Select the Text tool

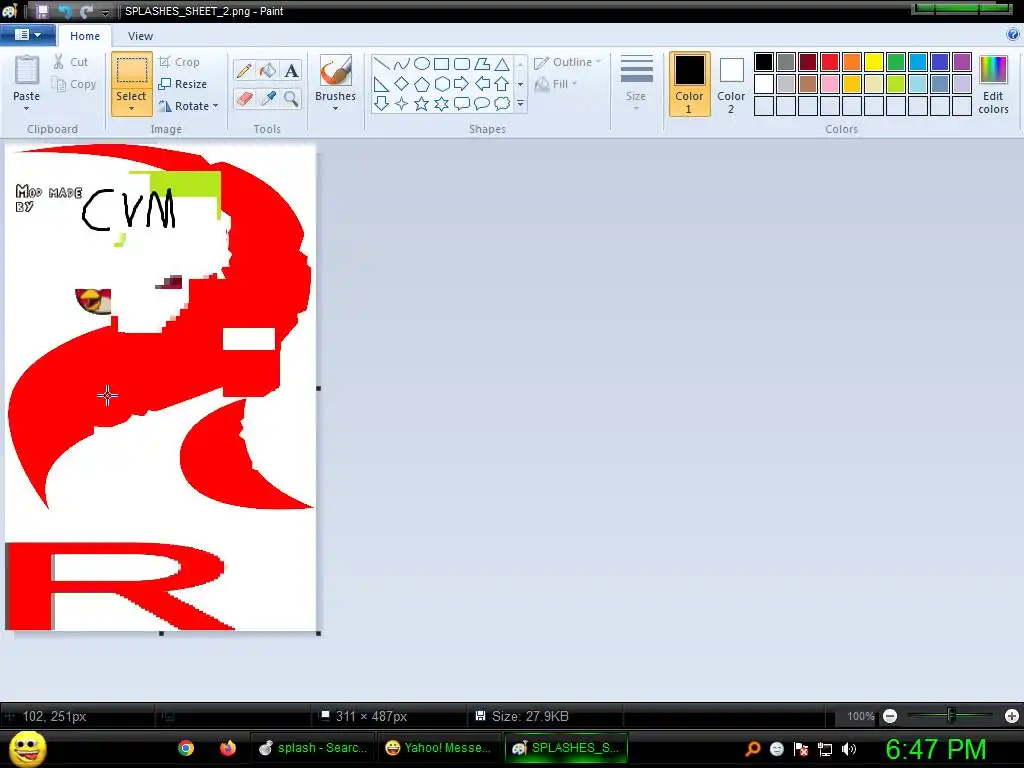tap(291, 70)
